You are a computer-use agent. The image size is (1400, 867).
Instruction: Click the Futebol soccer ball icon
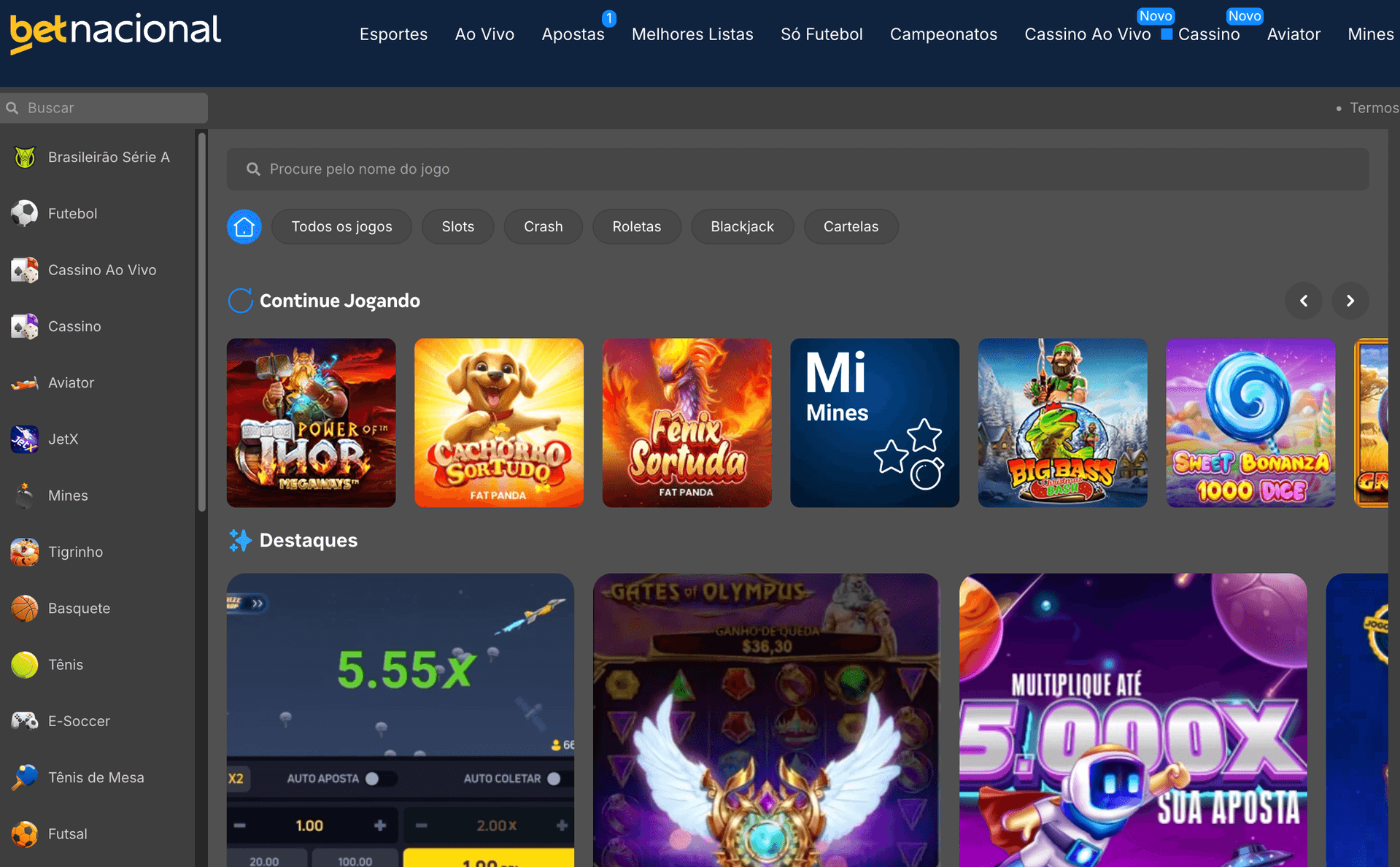tap(25, 213)
